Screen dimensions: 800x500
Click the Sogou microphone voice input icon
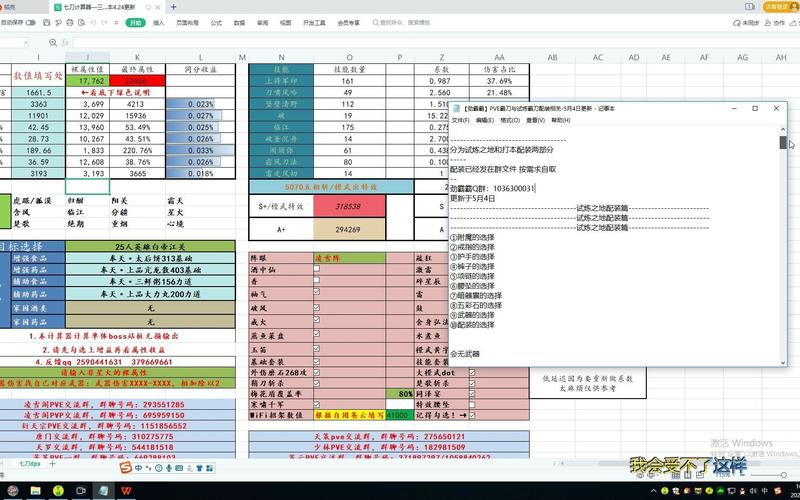coord(168,468)
